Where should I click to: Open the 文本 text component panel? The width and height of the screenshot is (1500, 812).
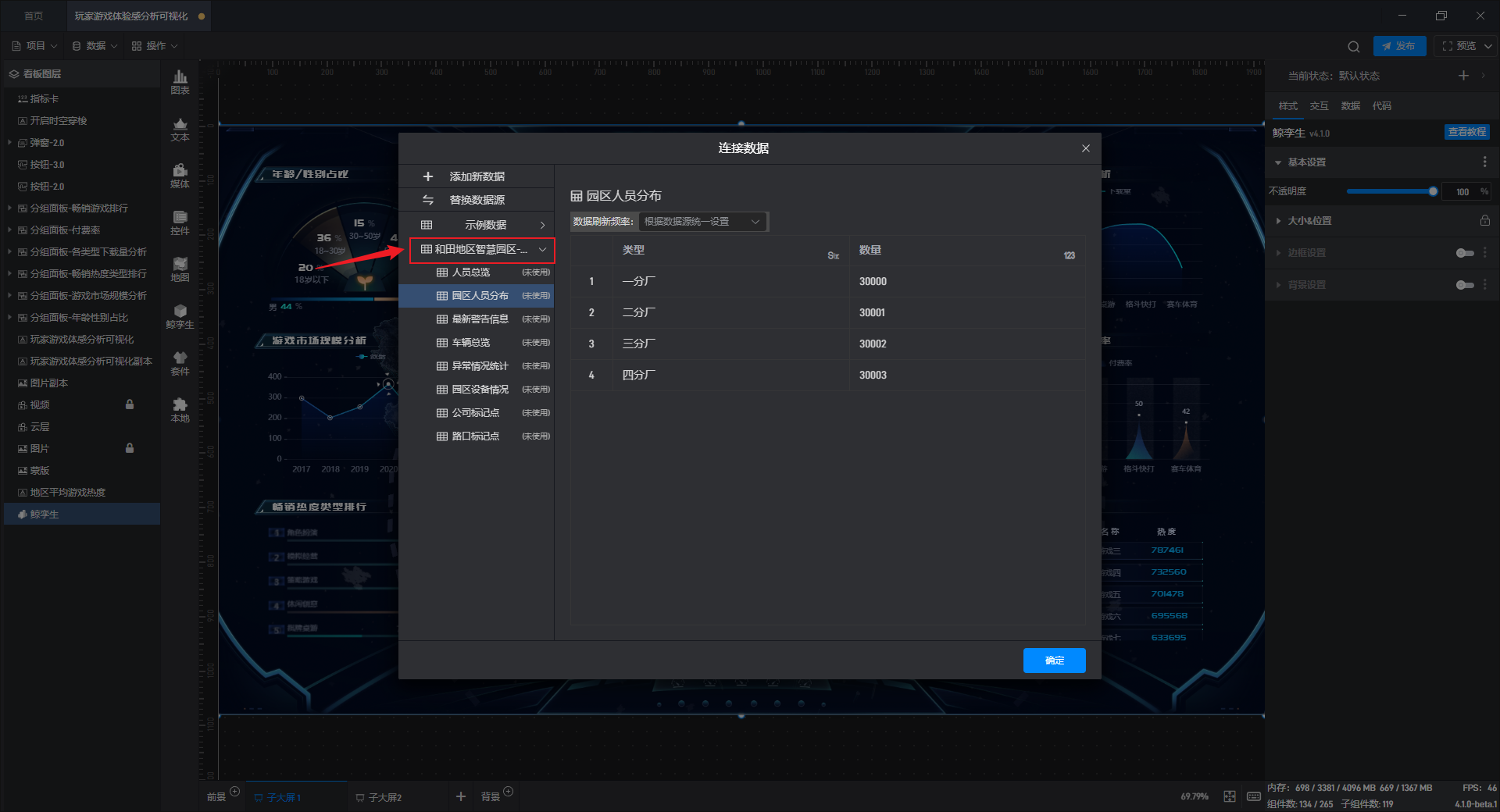click(180, 130)
